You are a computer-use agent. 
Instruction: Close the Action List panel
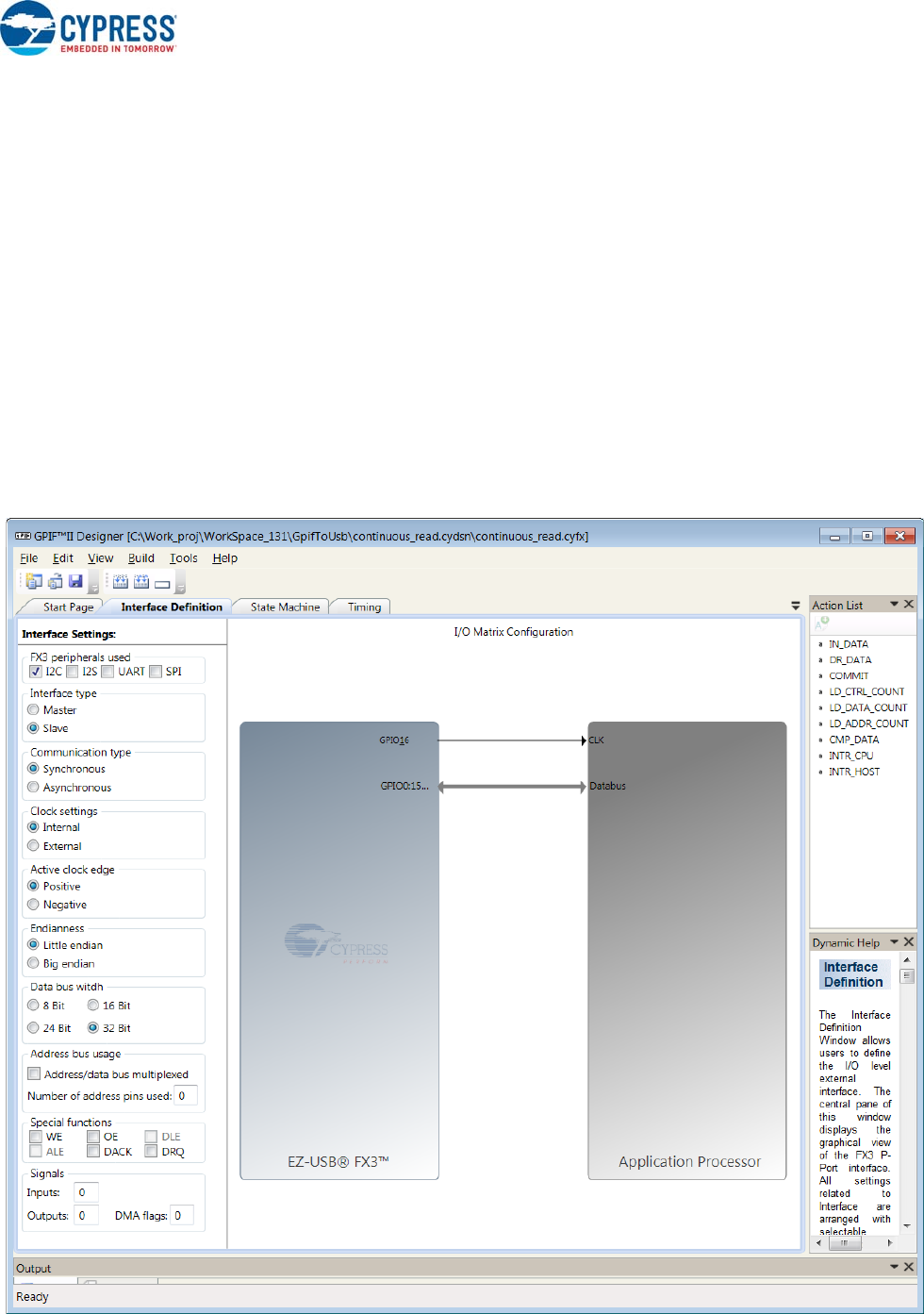click(909, 605)
